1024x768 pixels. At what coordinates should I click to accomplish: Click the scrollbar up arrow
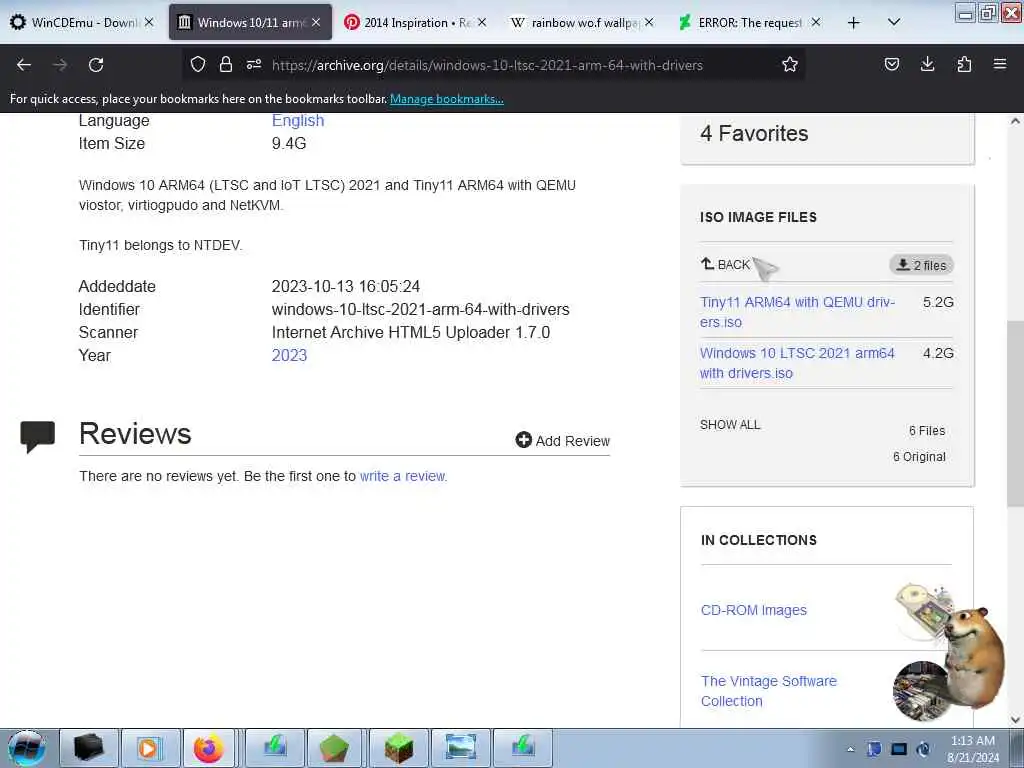coord(1015,121)
